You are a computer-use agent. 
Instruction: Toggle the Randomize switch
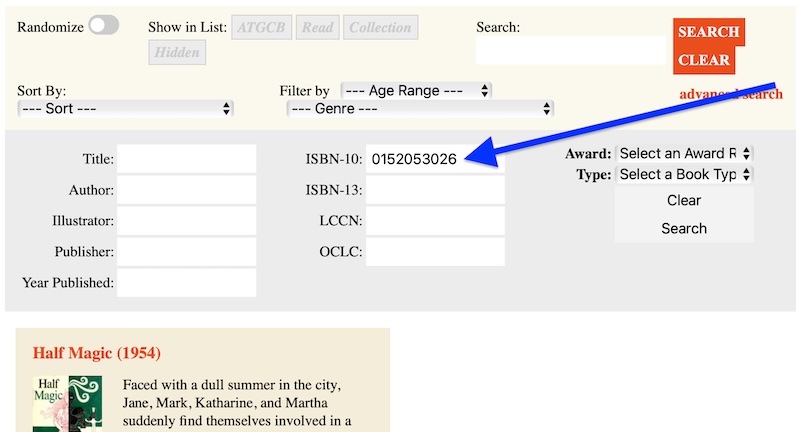coord(103,27)
